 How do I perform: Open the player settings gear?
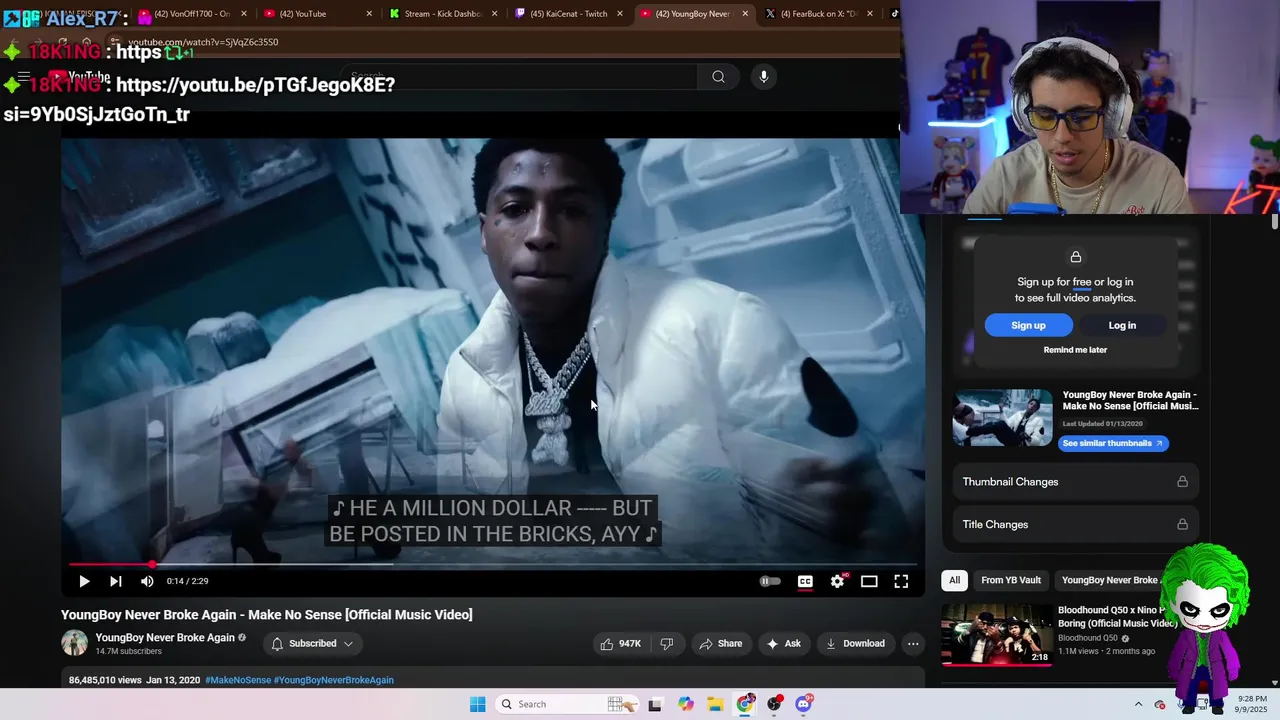(x=837, y=581)
